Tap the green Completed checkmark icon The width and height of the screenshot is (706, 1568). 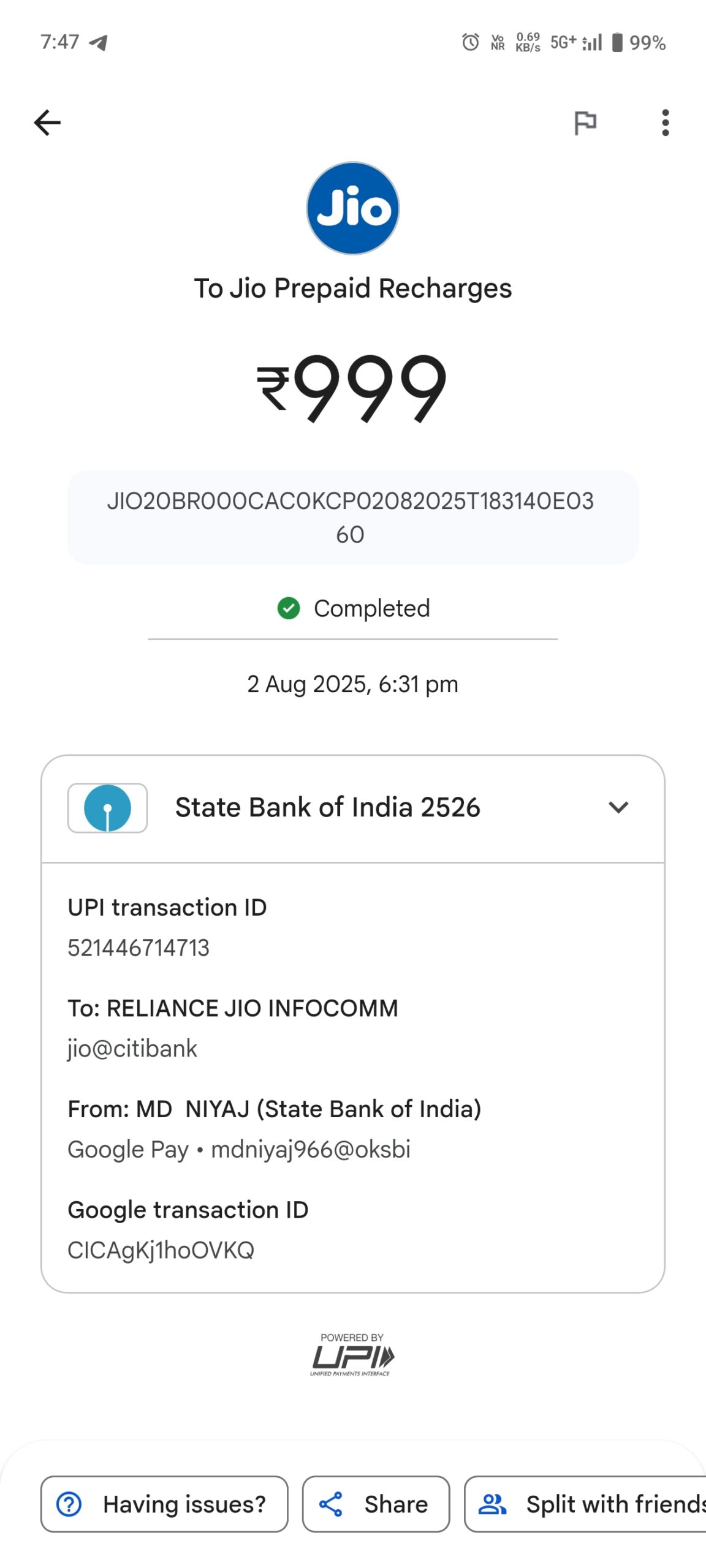289,608
